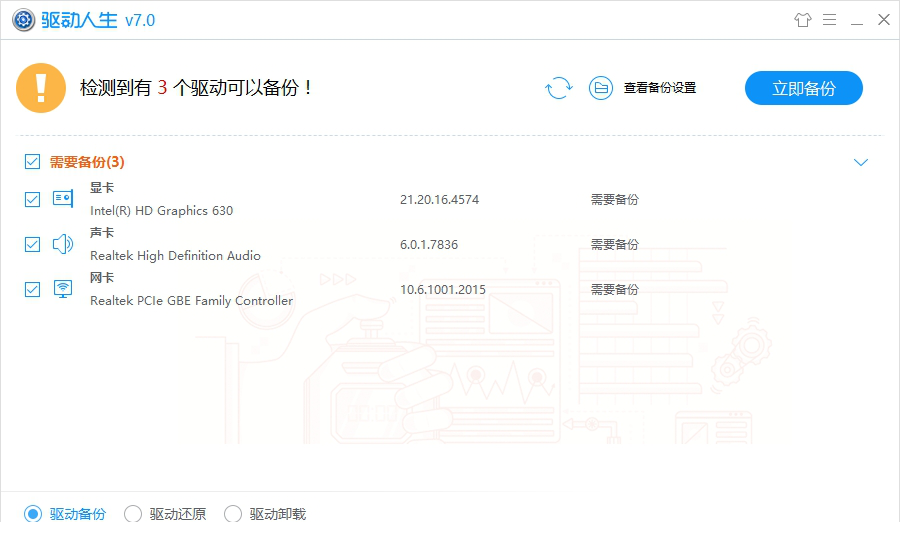Collapse the 需要备份 list chevron

coord(861,162)
